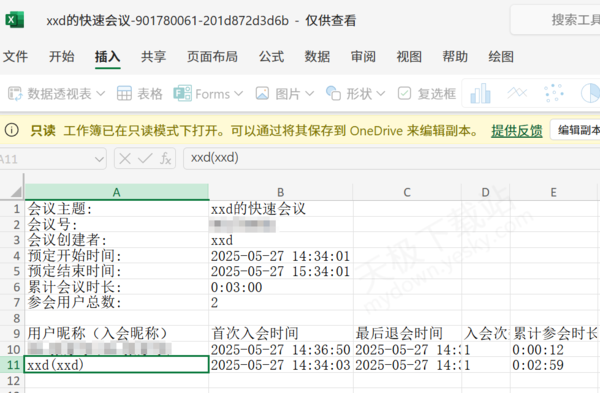Click the cancel X formula button

[125, 158]
